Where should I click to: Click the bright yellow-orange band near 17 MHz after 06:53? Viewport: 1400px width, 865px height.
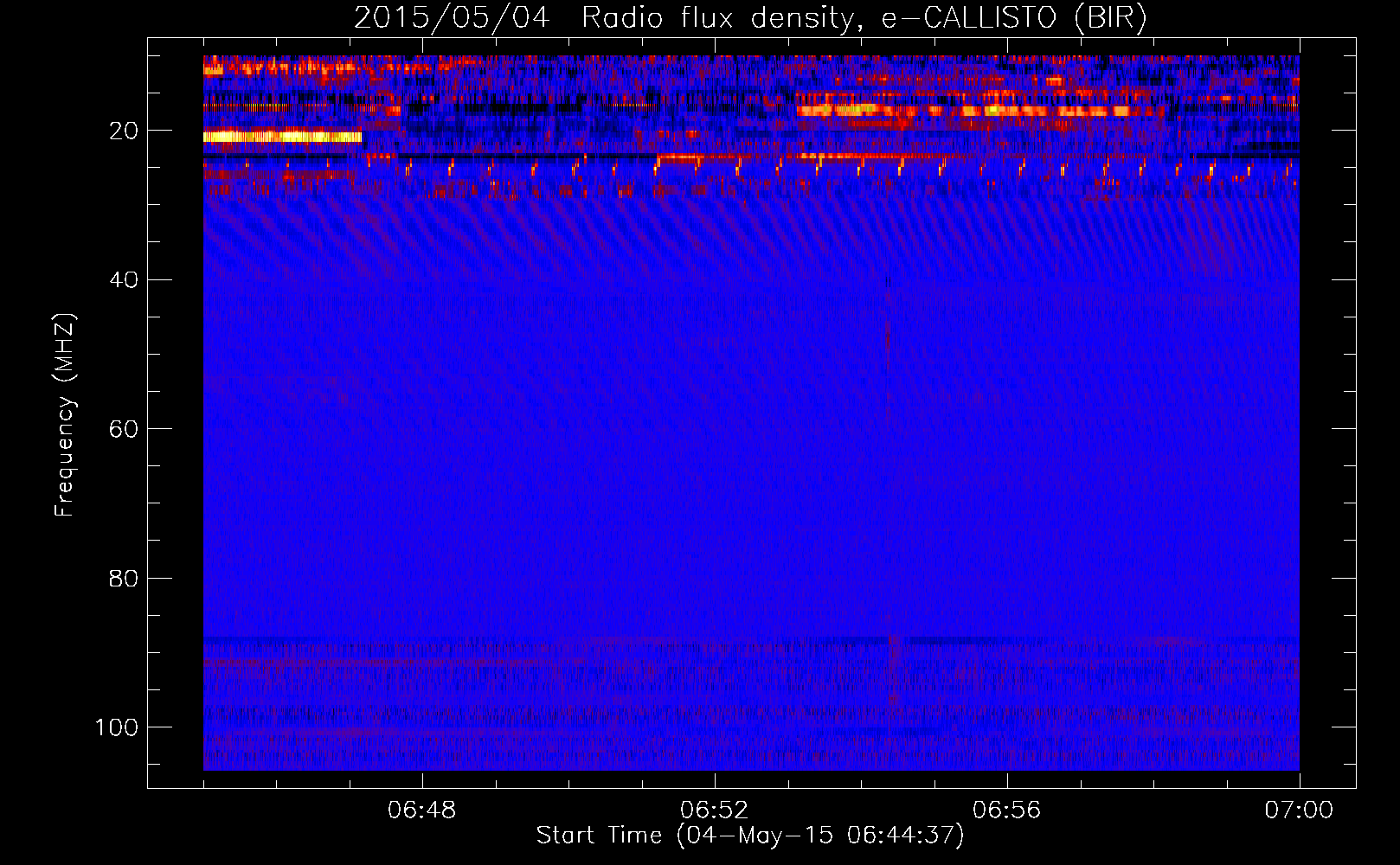(x=965, y=111)
